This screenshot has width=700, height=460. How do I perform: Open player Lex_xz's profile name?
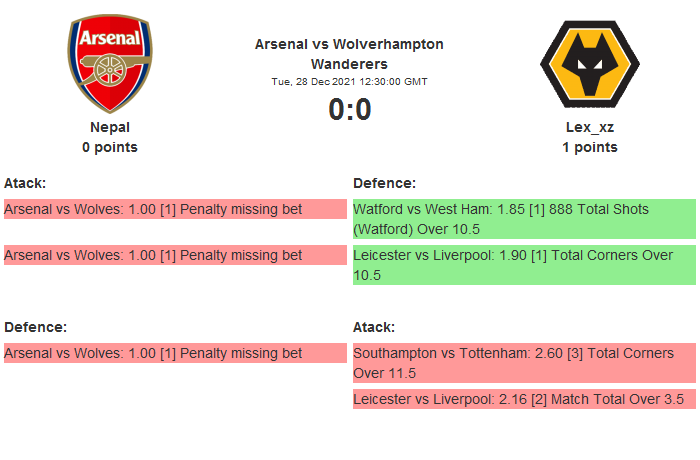(589, 127)
